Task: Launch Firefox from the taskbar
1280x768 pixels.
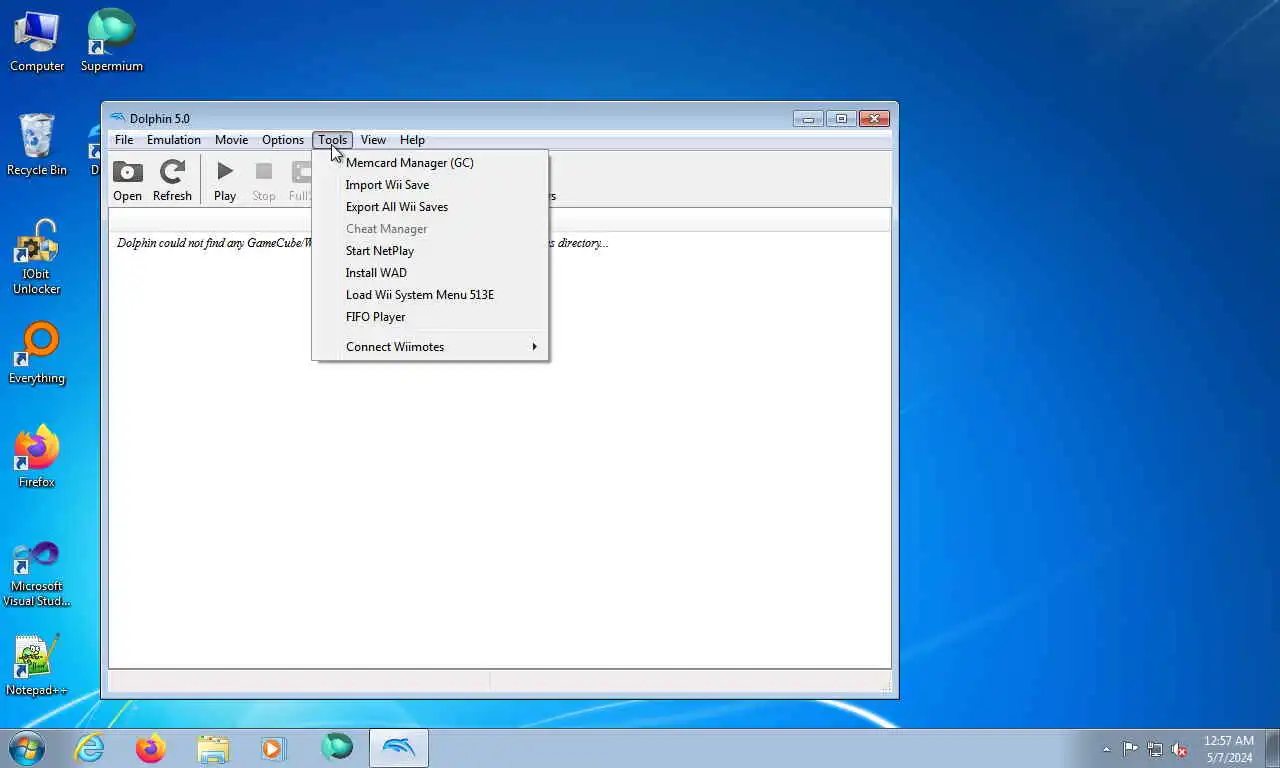Action: (x=151, y=748)
